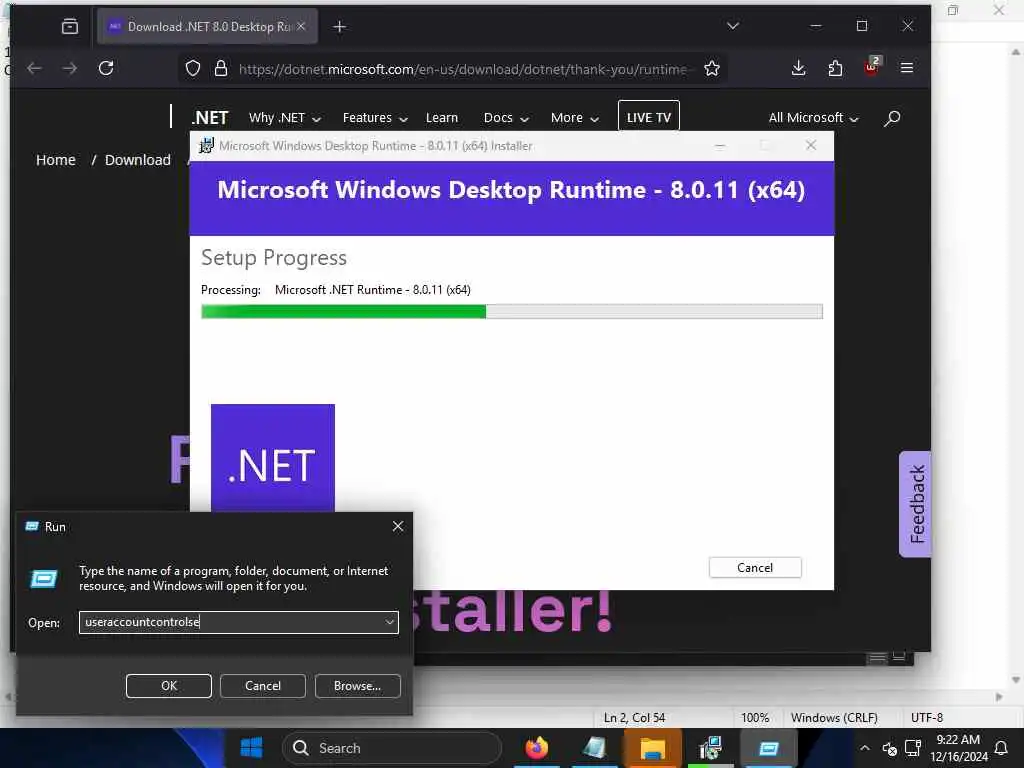Open File Explorer from the taskbar

[652, 748]
